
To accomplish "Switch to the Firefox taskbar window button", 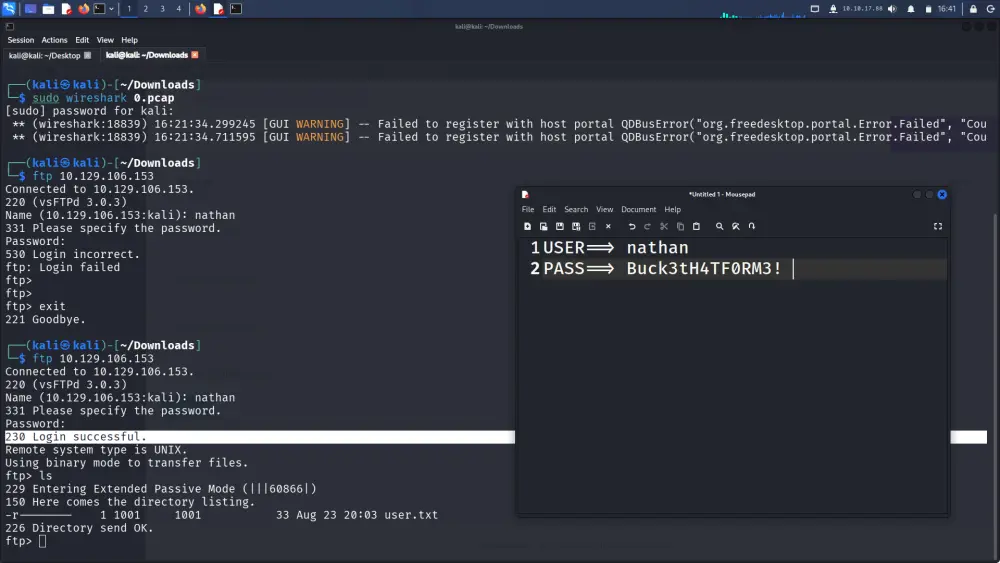I will point(200,9).
